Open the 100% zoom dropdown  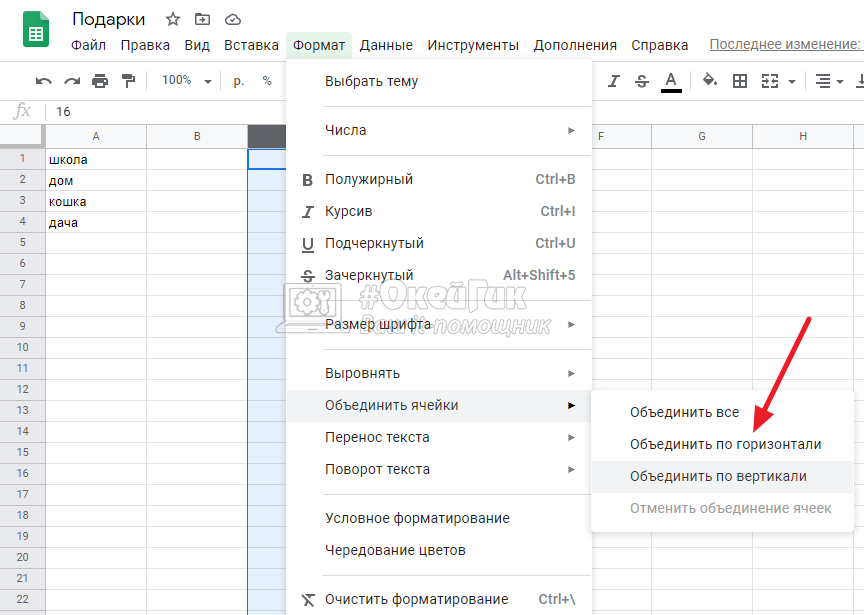tap(187, 81)
